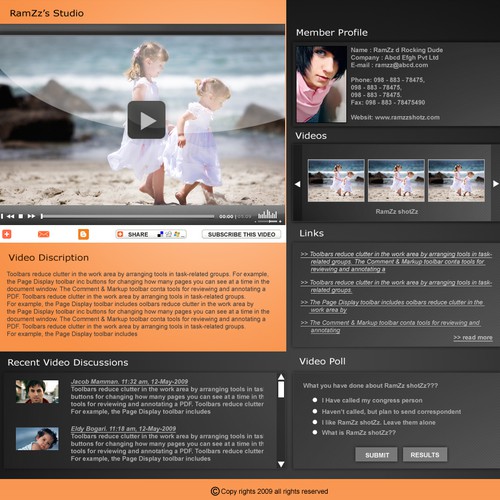The height and width of the screenshot is (500, 500).
Task: Click the orange Blogger icon
Action: (83, 234)
